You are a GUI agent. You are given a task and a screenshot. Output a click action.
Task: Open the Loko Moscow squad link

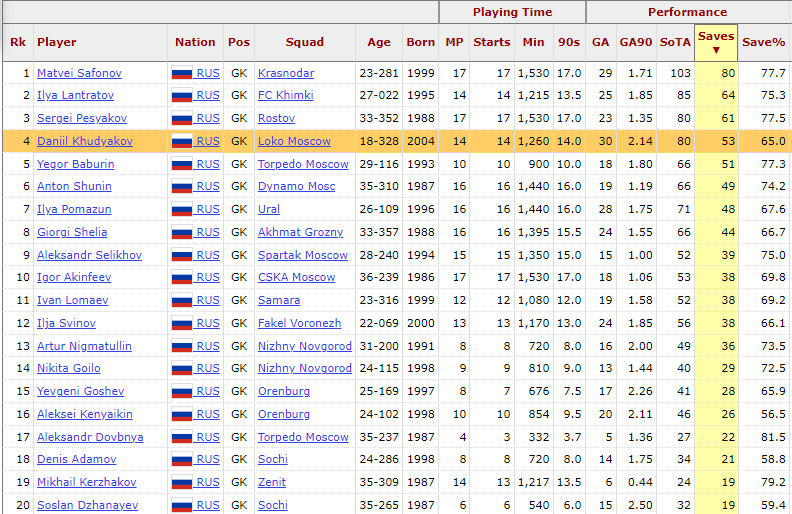[x=294, y=141]
